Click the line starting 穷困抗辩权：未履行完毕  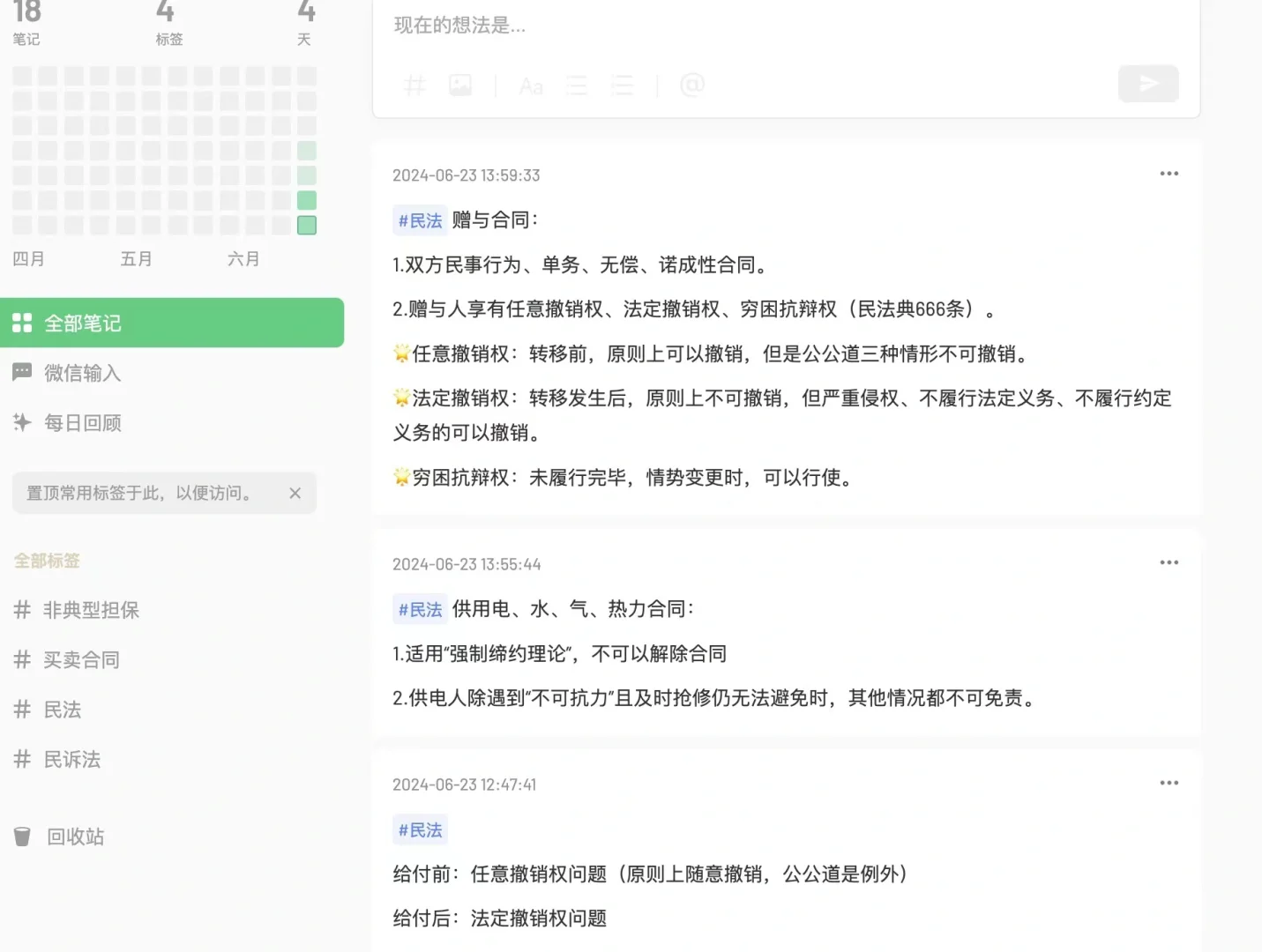(624, 478)
